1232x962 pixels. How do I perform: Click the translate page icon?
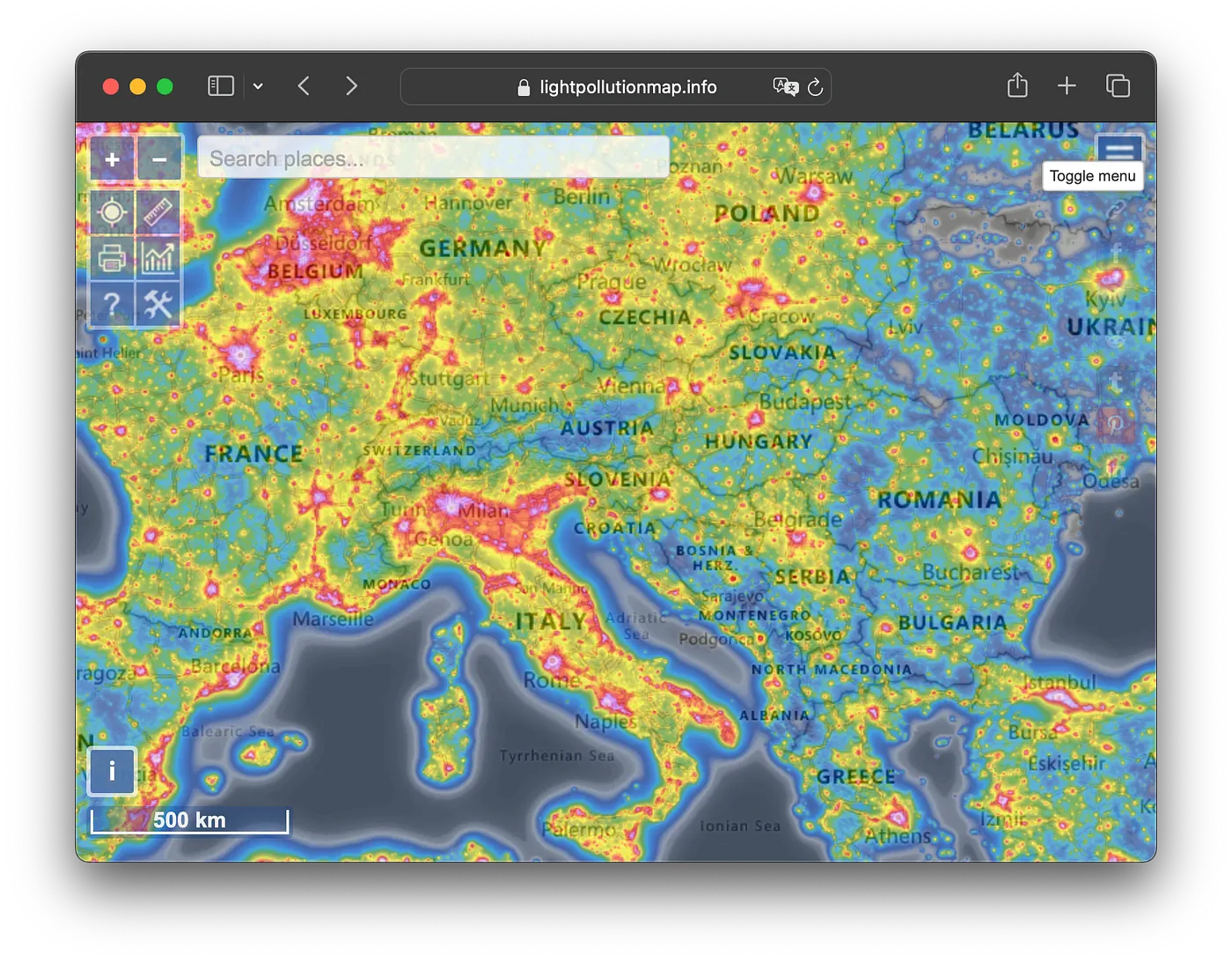pyautogui.click(x=784, y=86)
